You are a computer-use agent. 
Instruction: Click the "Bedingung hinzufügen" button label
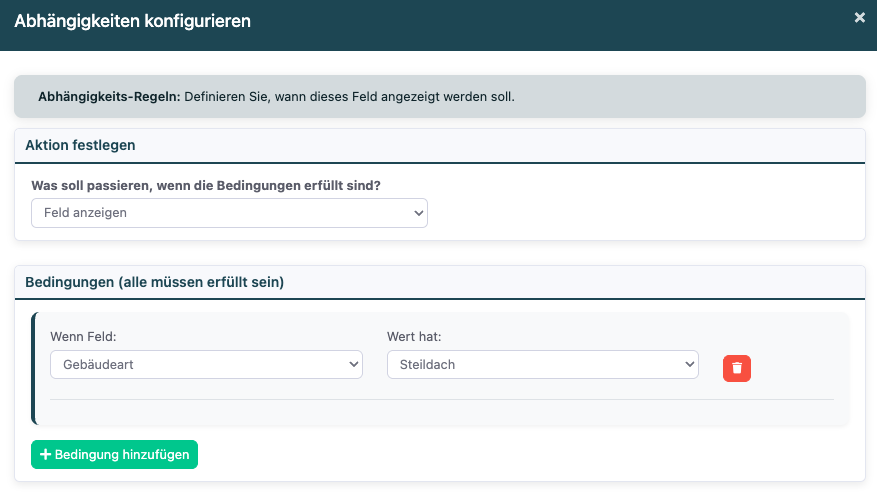122,455
